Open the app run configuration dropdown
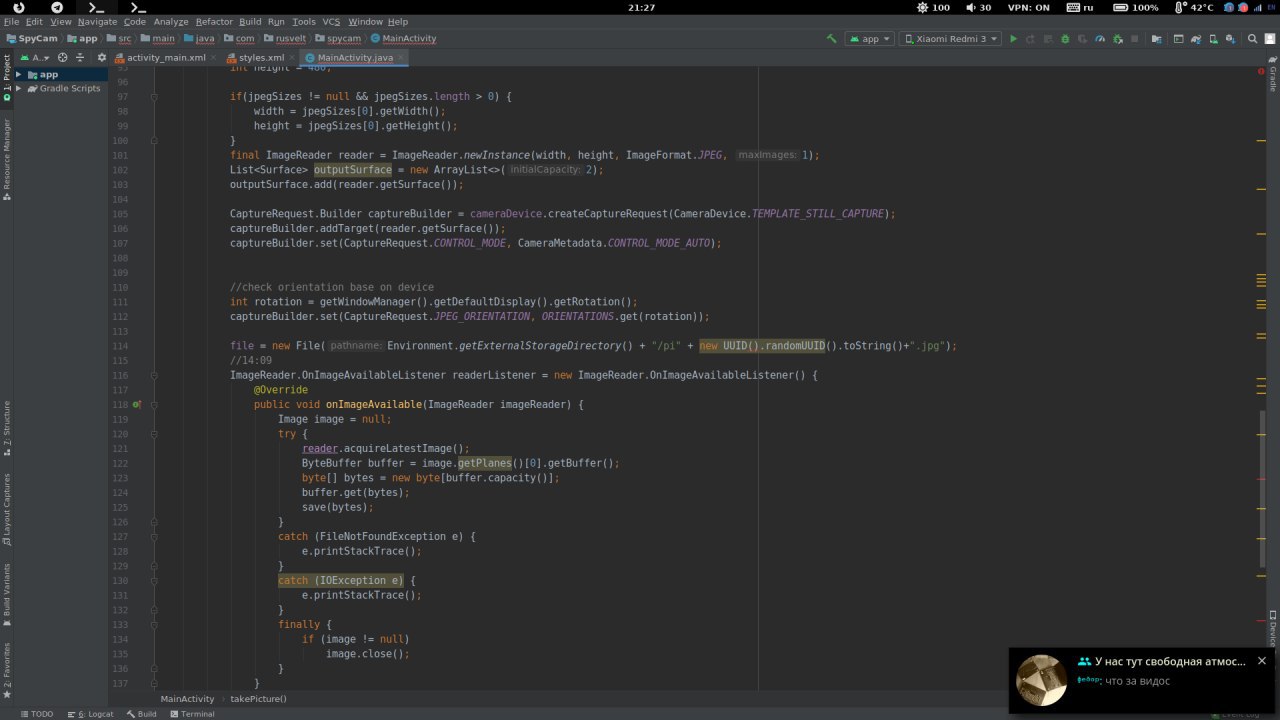Image resolution: width=1280 pixels, height=720 pixels. [869, 39]
